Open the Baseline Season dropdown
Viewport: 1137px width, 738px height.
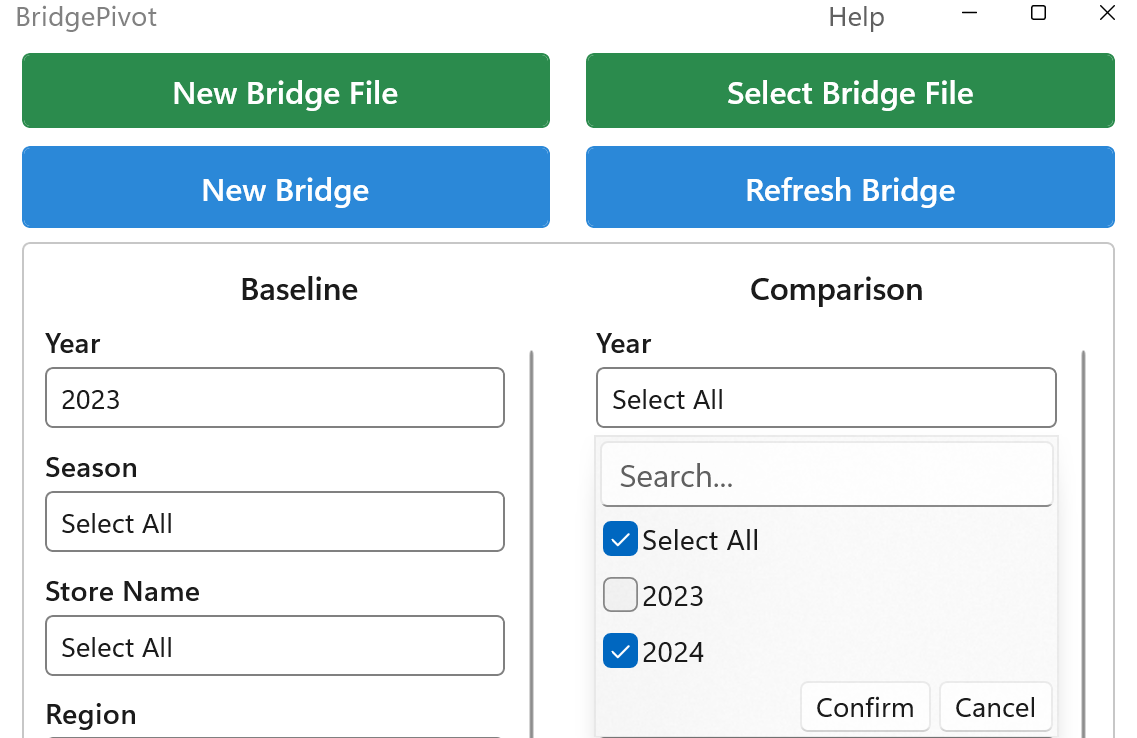tap(274, 521)
